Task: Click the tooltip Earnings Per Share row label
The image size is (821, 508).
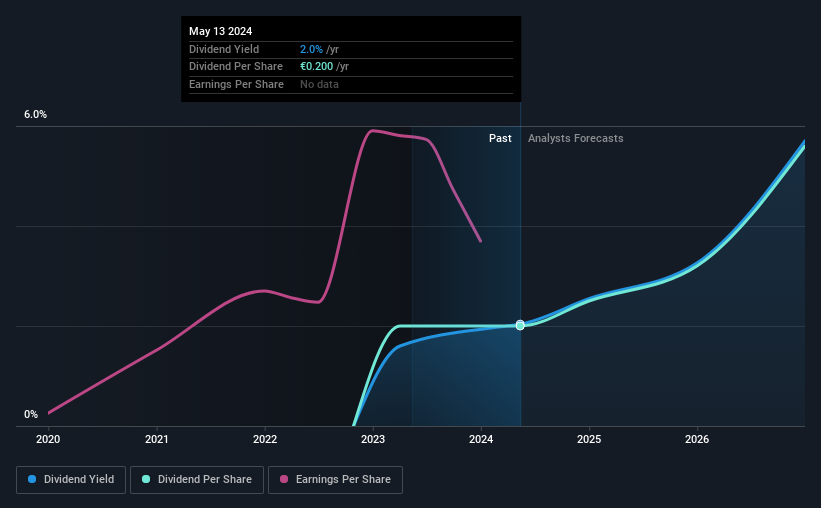Action: click(x=236, y=84)
